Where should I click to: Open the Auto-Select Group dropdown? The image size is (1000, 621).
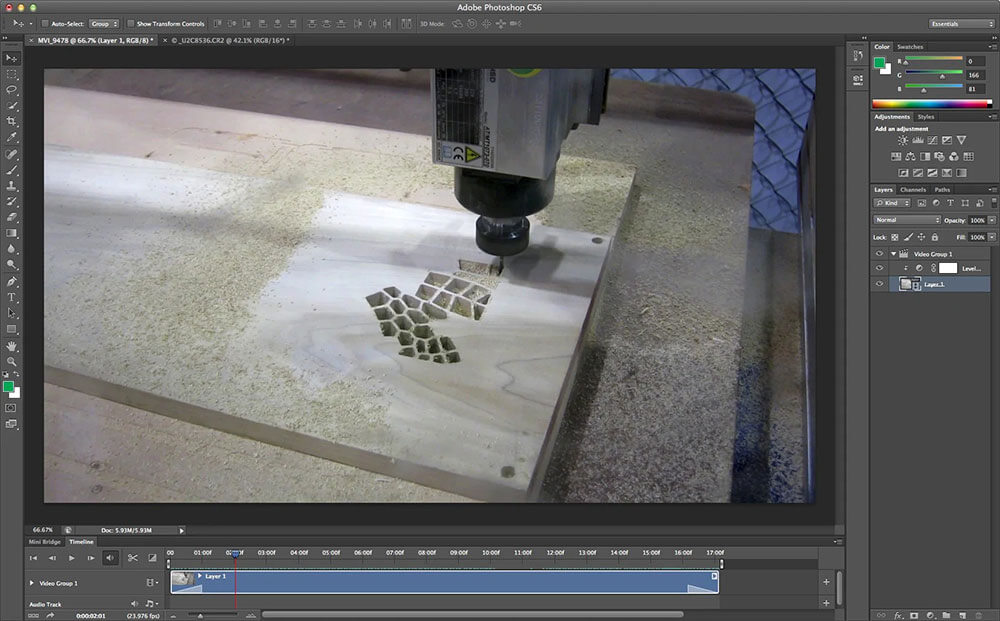(x=104, y=24)
